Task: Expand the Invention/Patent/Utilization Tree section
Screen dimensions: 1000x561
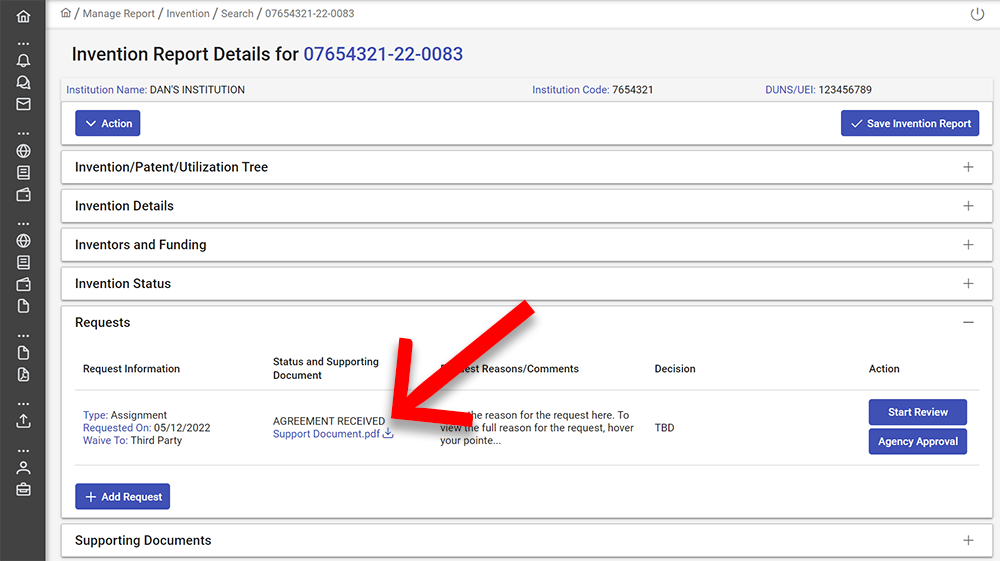Action: (967, 167)
